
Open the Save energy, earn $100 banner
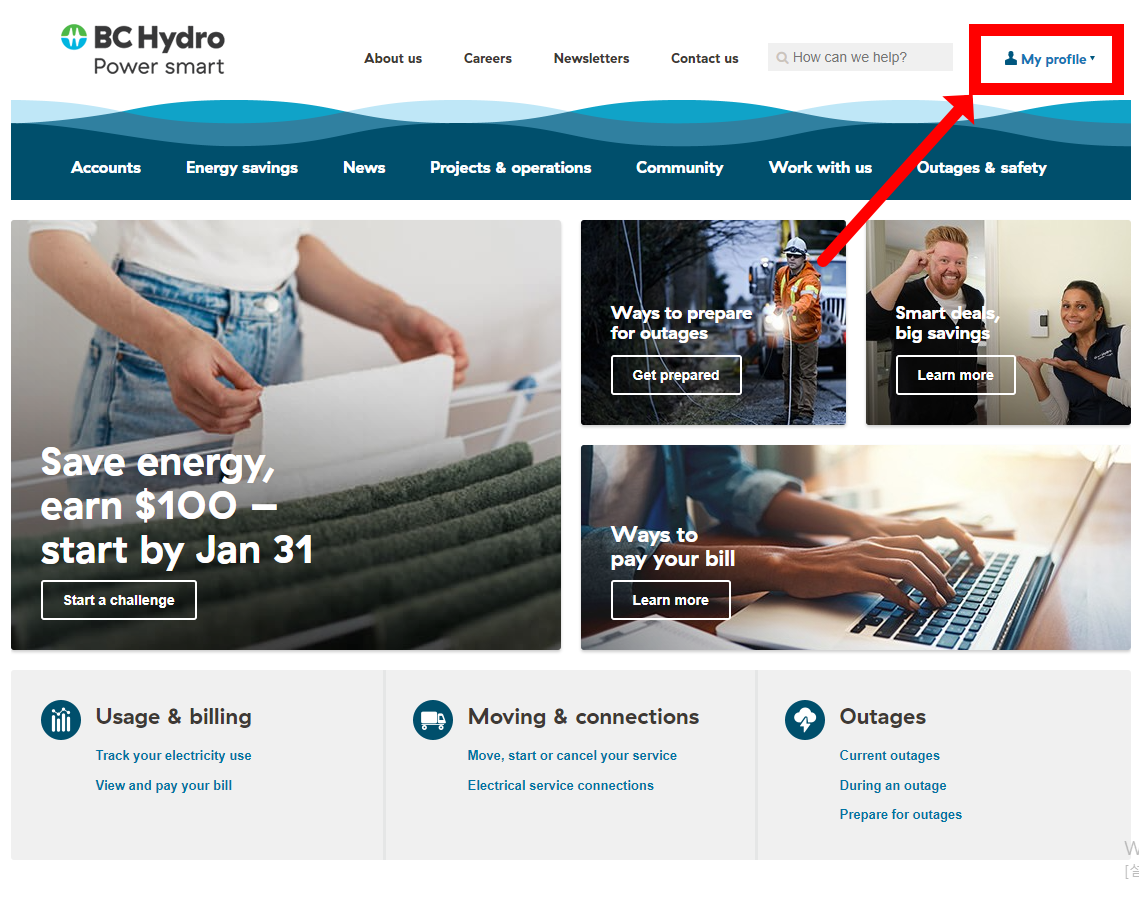285,435
